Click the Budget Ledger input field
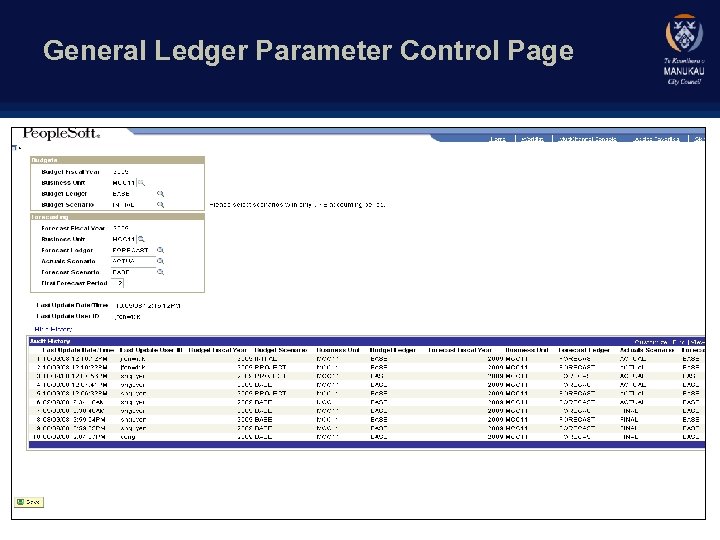720x540 pixels. click(x=133, y=194)
